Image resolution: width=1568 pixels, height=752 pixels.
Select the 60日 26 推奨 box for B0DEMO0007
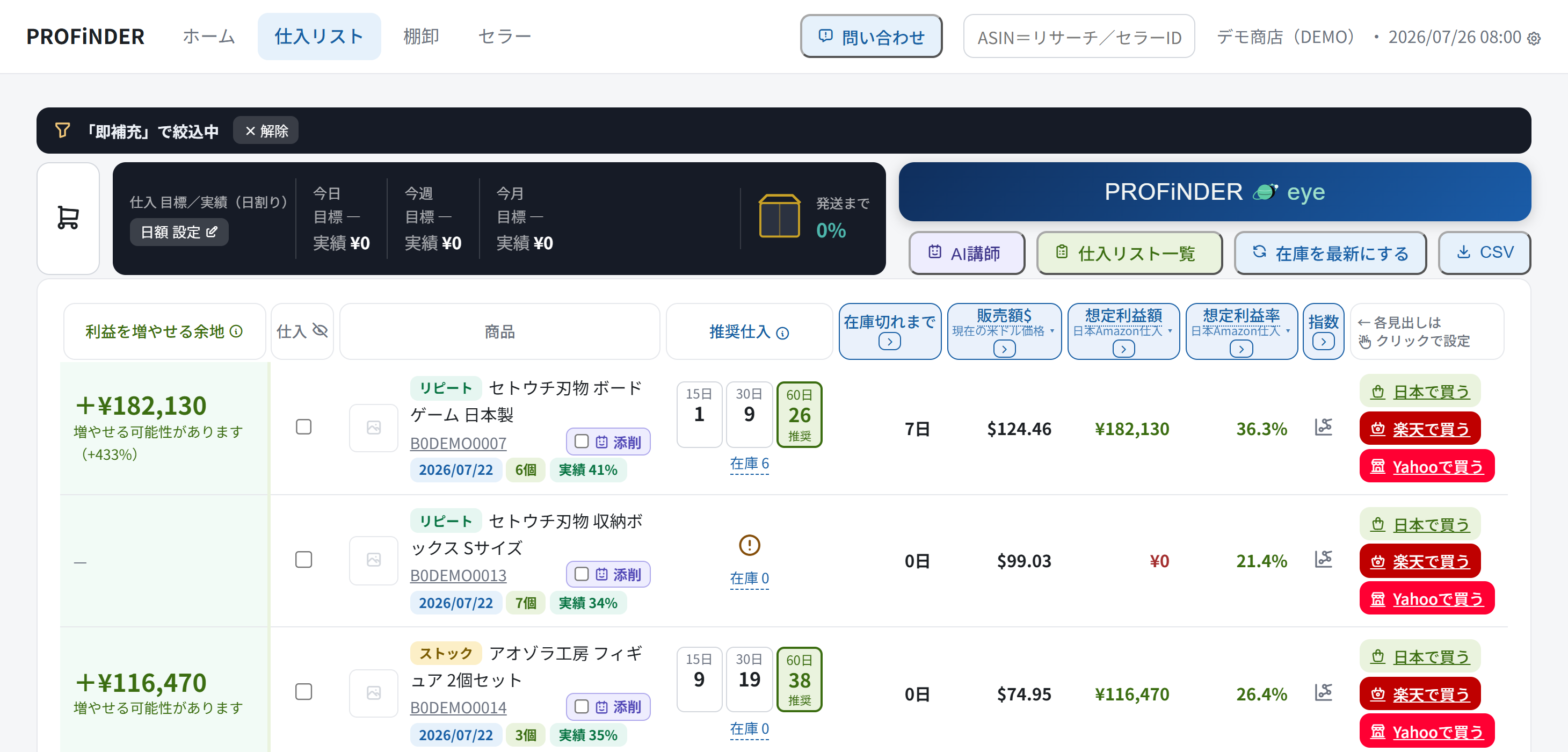click(x=799, y=415)
